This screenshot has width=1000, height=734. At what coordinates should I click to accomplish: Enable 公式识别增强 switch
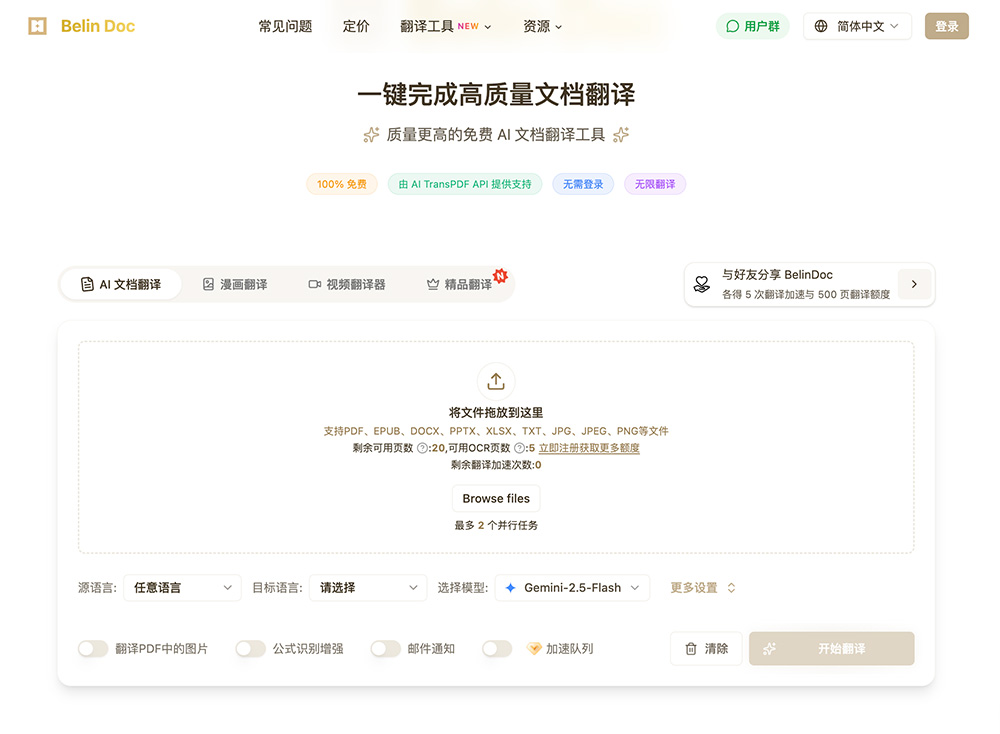[251, 649]
